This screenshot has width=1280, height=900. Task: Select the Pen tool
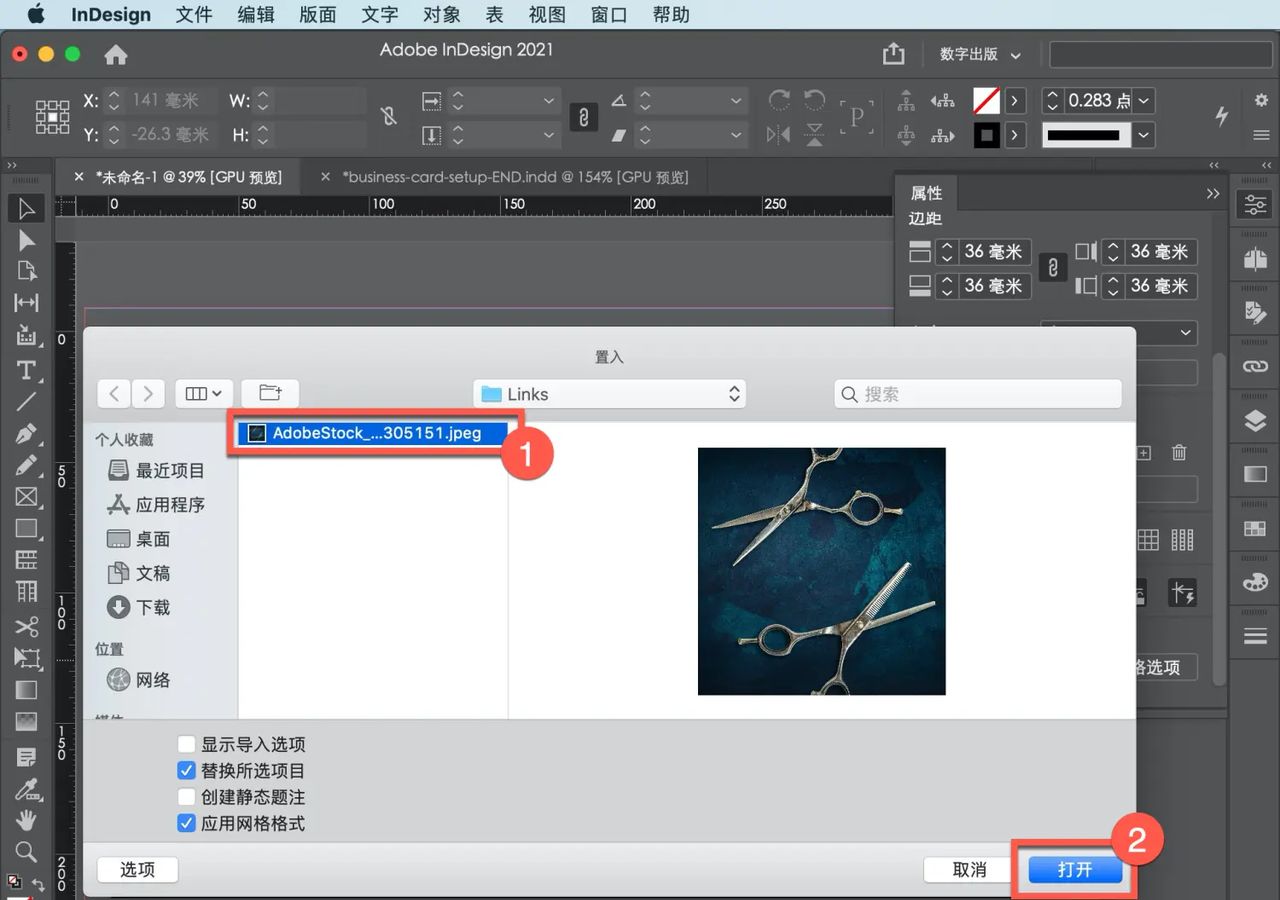coord(26,434)
